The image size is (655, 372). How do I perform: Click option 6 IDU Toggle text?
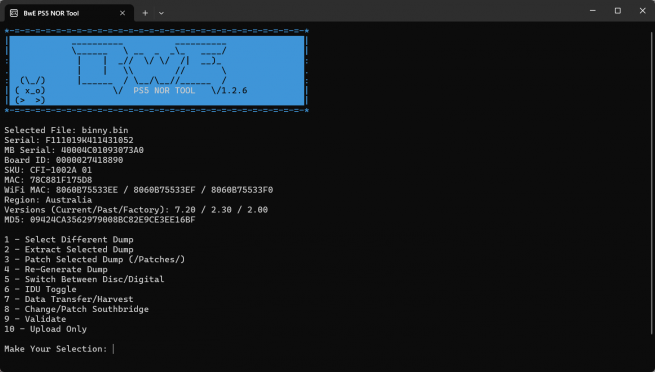(41, 289)
